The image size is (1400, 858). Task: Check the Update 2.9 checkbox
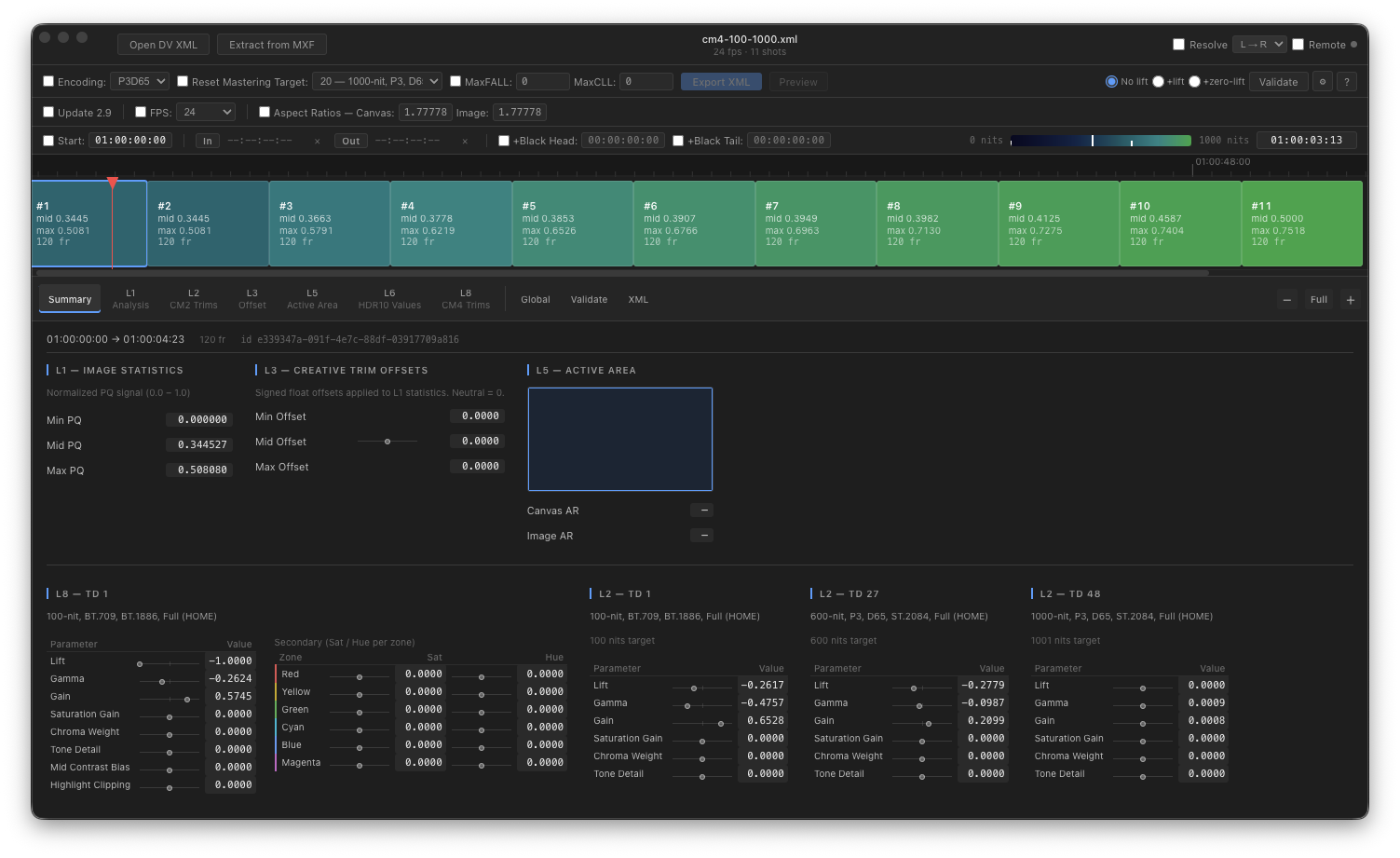pyautogui.click(x=48, y=112)
